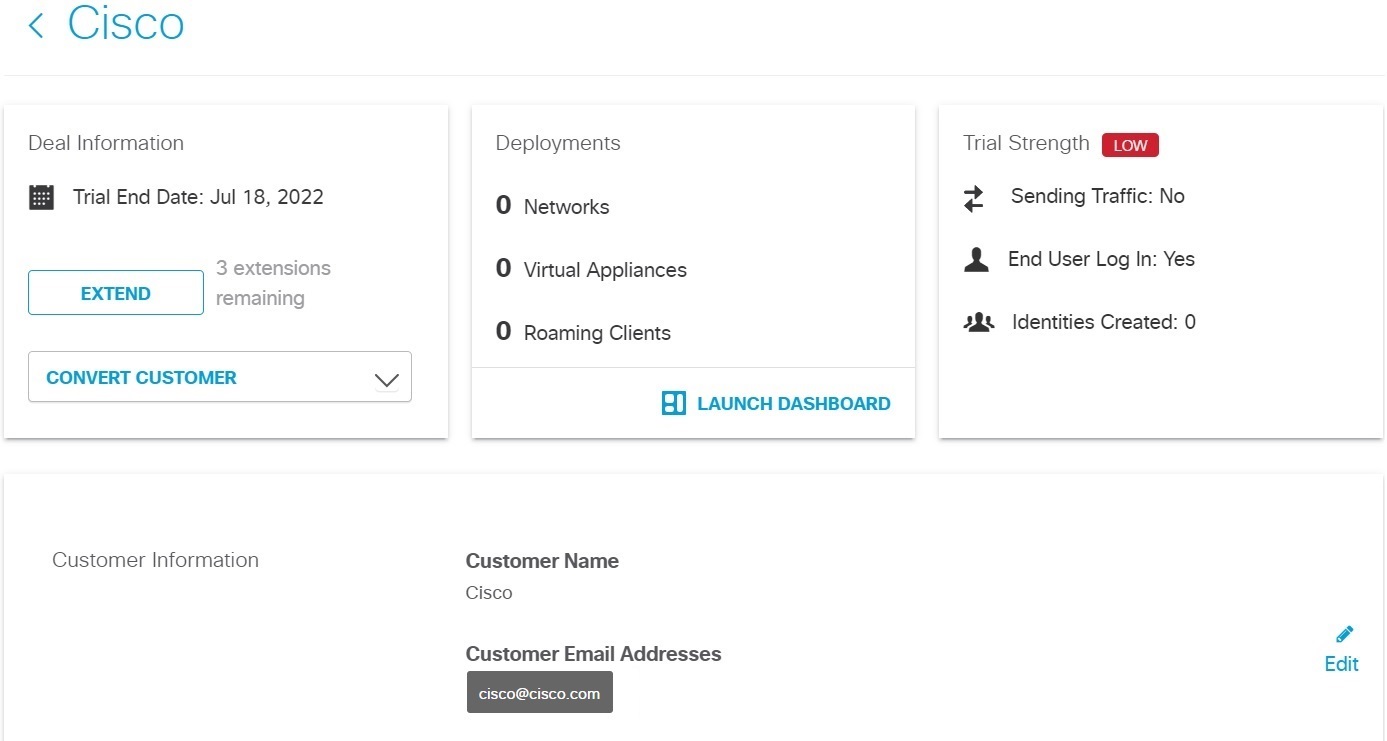Viewport: 1387px width, 741px height.
Task: Click the Trial End Date: Jul 18, 2022 text
Action: [x=198, y=197]
